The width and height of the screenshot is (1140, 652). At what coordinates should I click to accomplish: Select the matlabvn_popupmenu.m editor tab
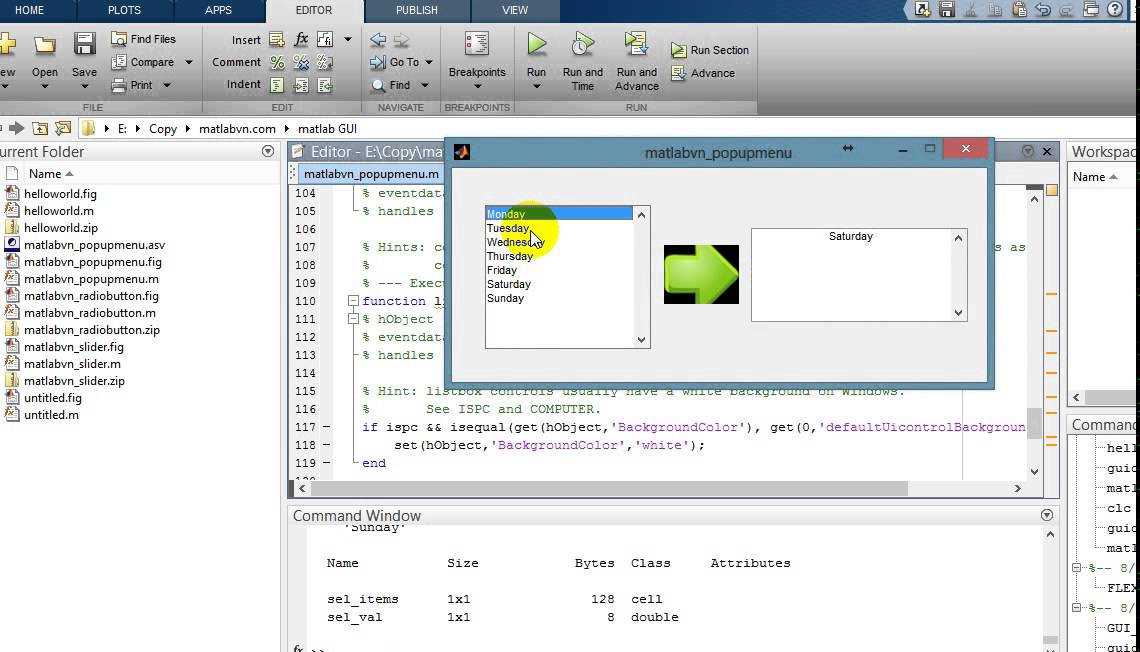coord(371,174)
